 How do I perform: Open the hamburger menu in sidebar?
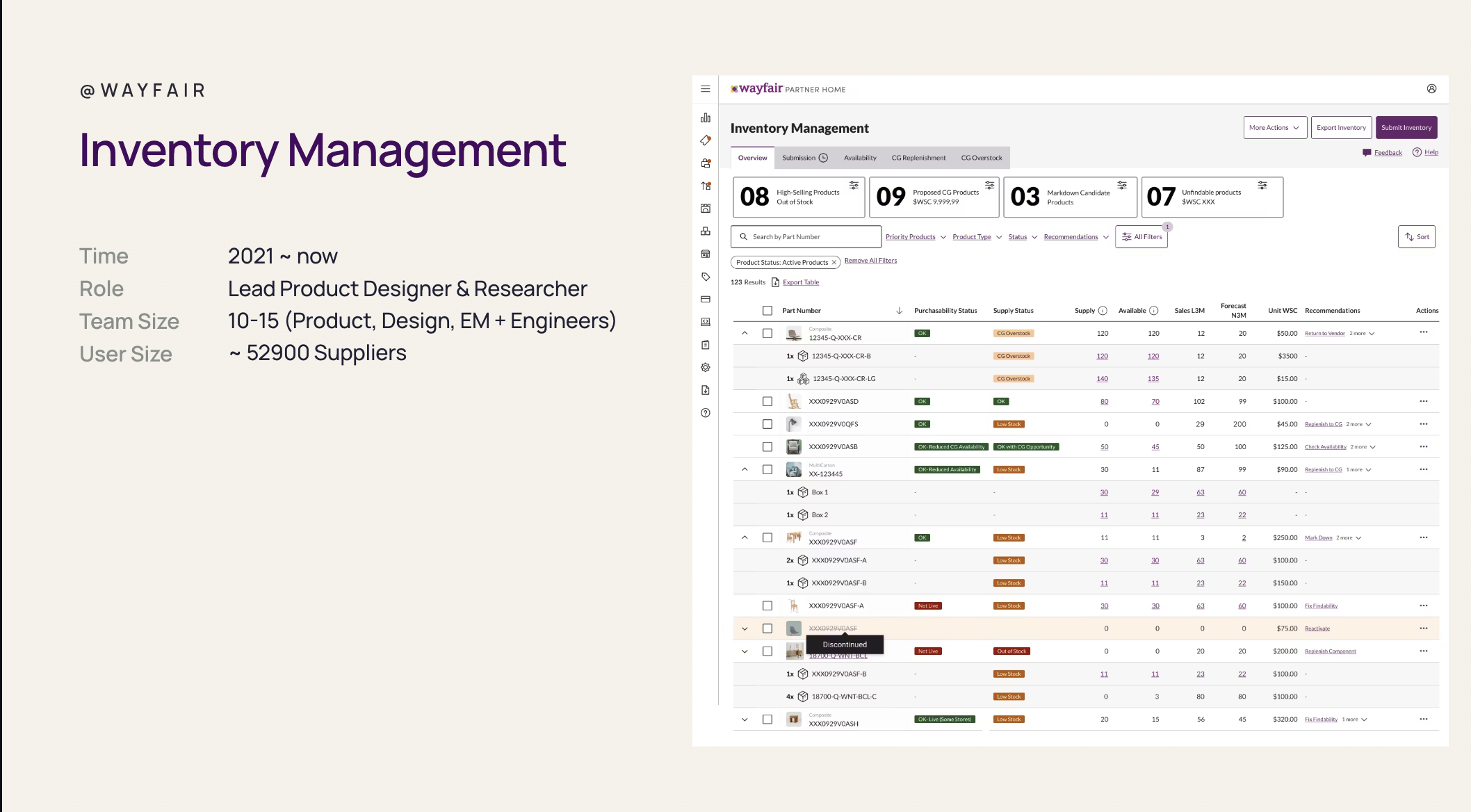click(706, 89)
